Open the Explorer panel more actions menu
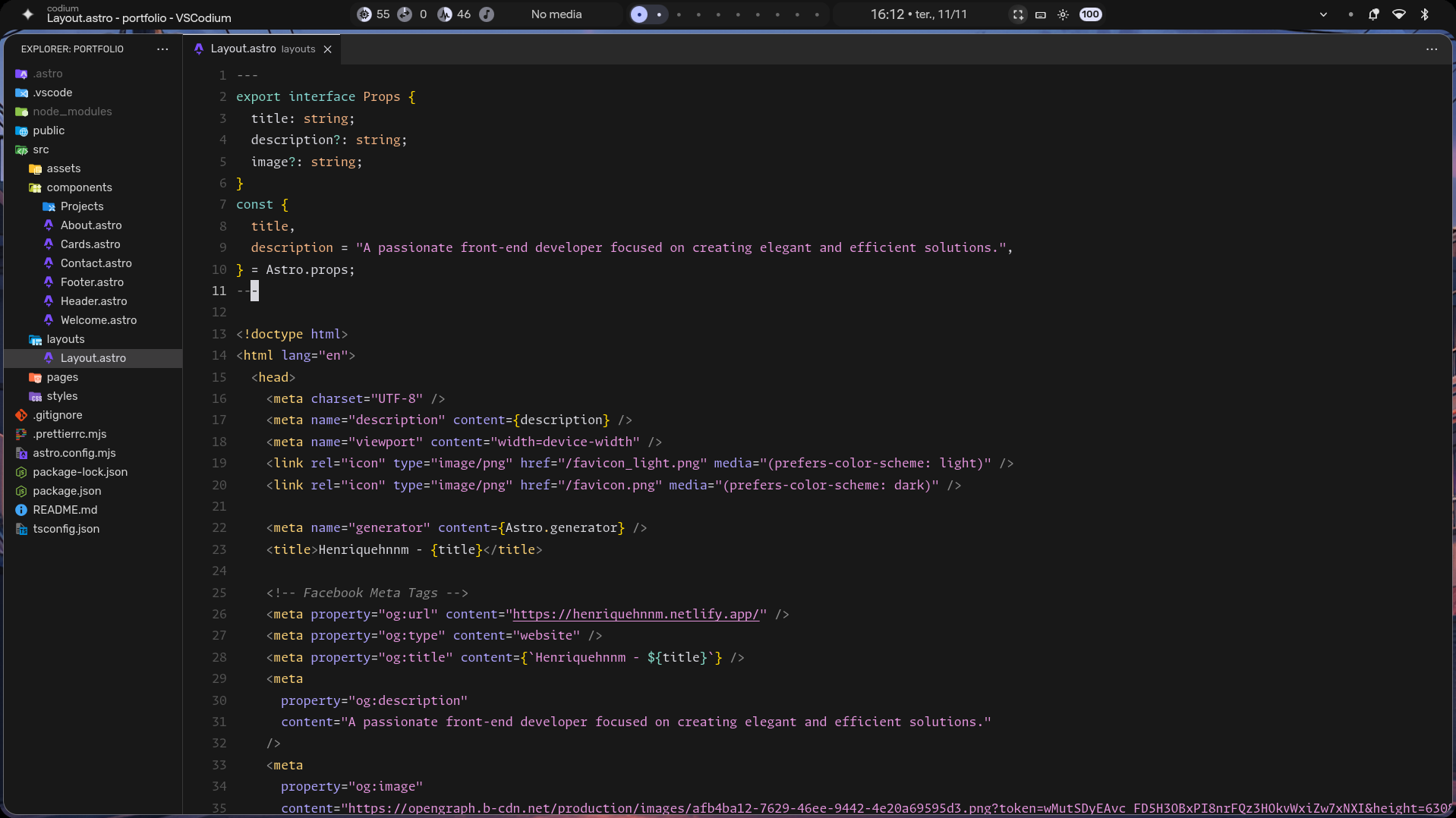The image size is (1456, 818). click(x=162, y=49)
